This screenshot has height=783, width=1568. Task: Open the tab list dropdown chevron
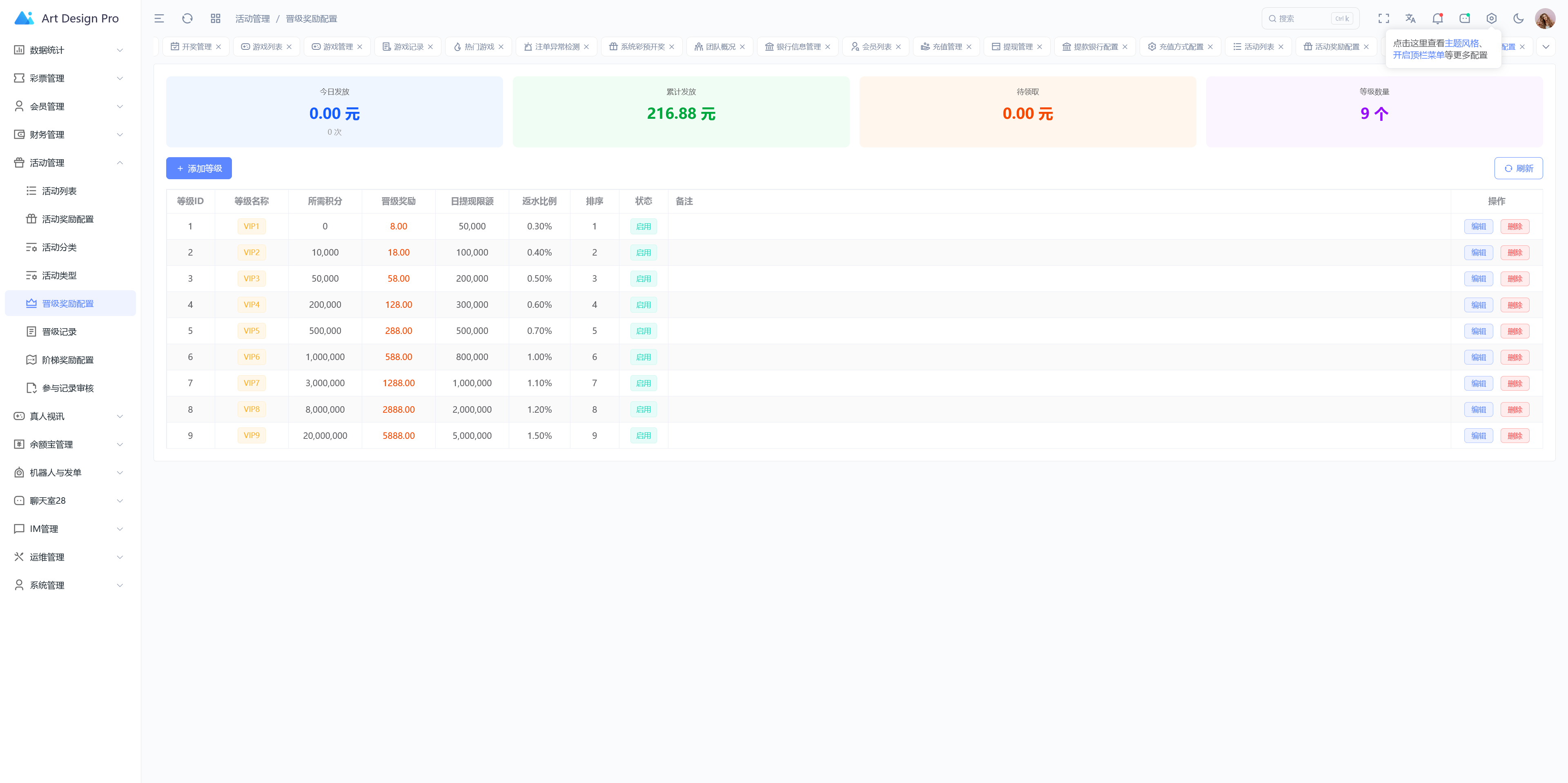(x=1546, y=47)
